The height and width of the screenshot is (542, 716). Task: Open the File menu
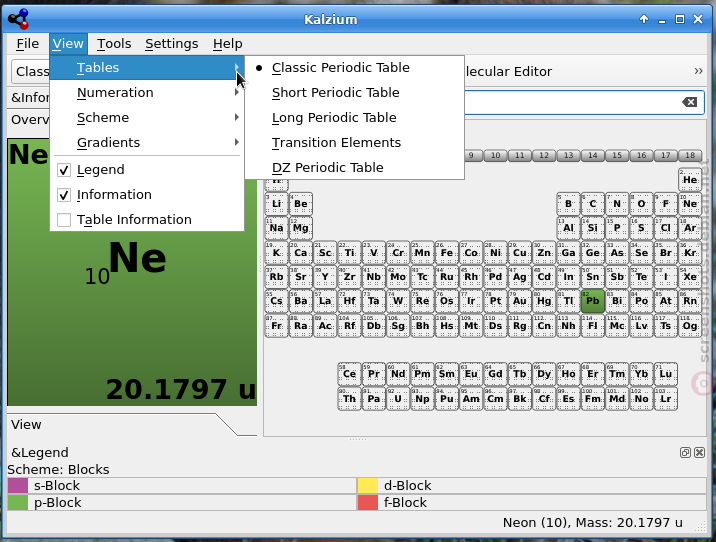coord(27,44)
